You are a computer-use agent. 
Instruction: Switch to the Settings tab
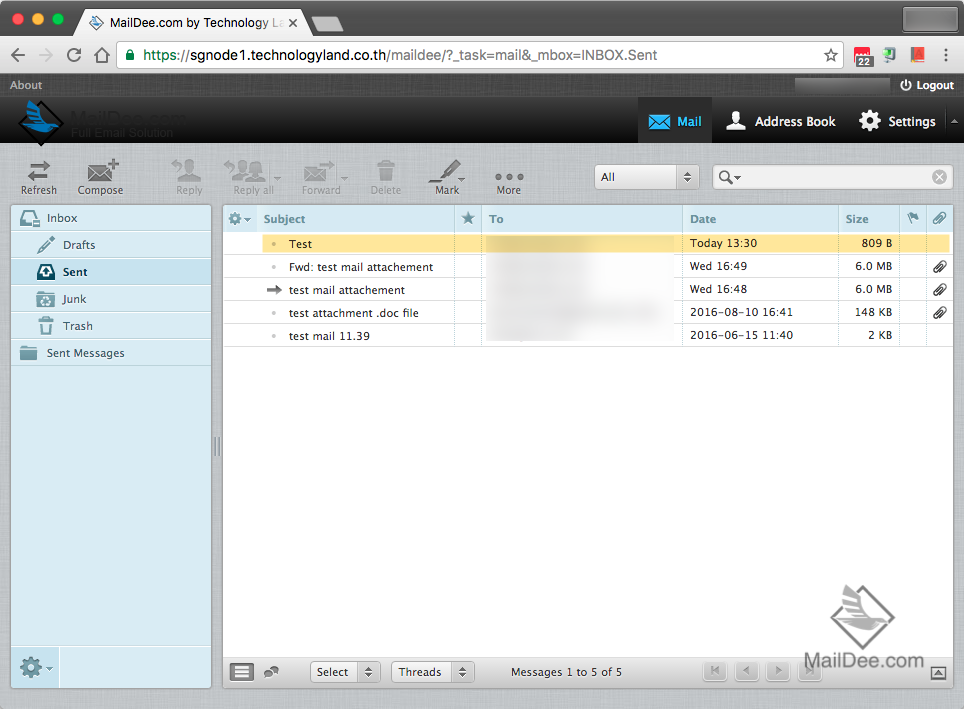tap(897, 121)
